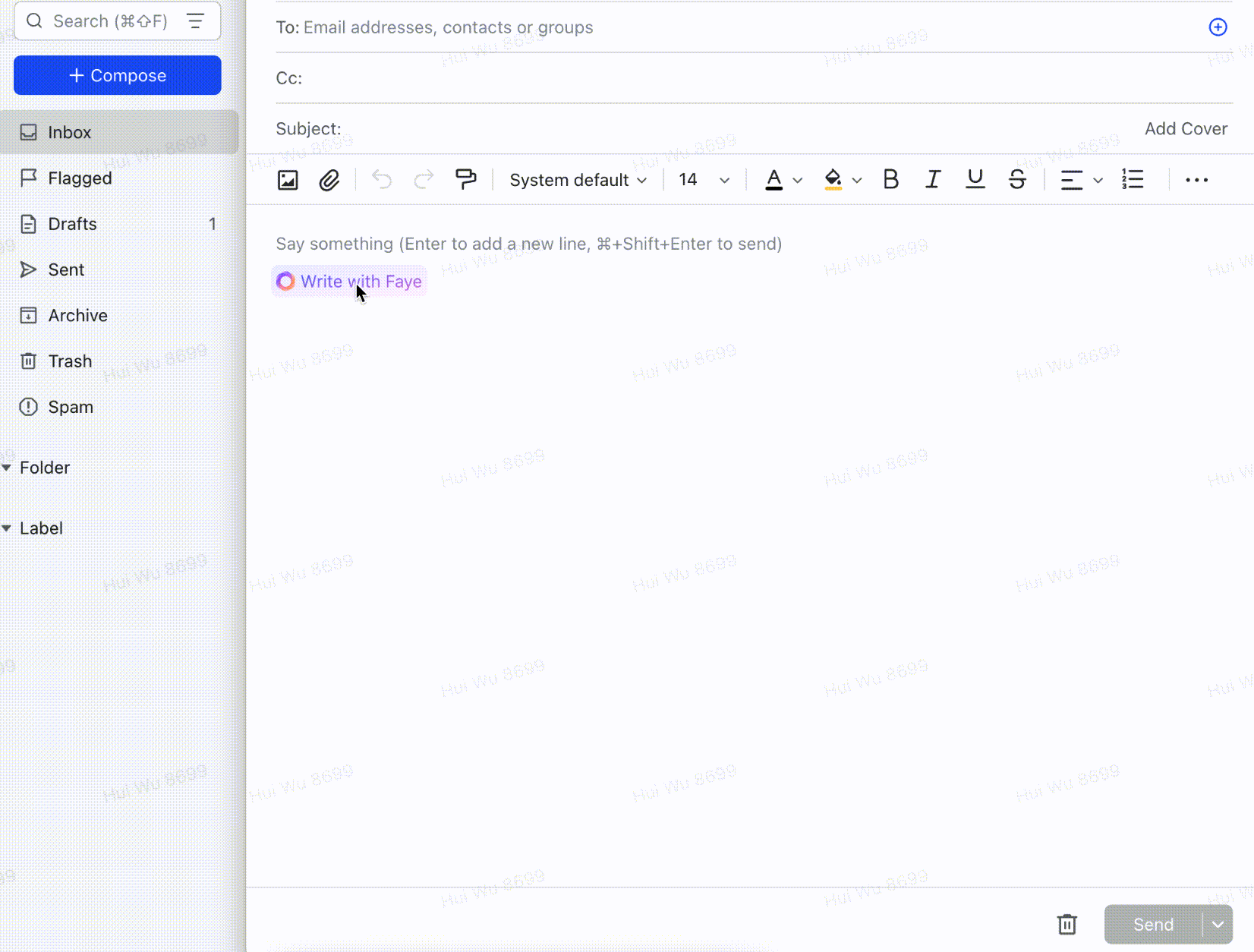Click the insert image icon
This screenshot has width=1254, height=952.
point(288,180)
